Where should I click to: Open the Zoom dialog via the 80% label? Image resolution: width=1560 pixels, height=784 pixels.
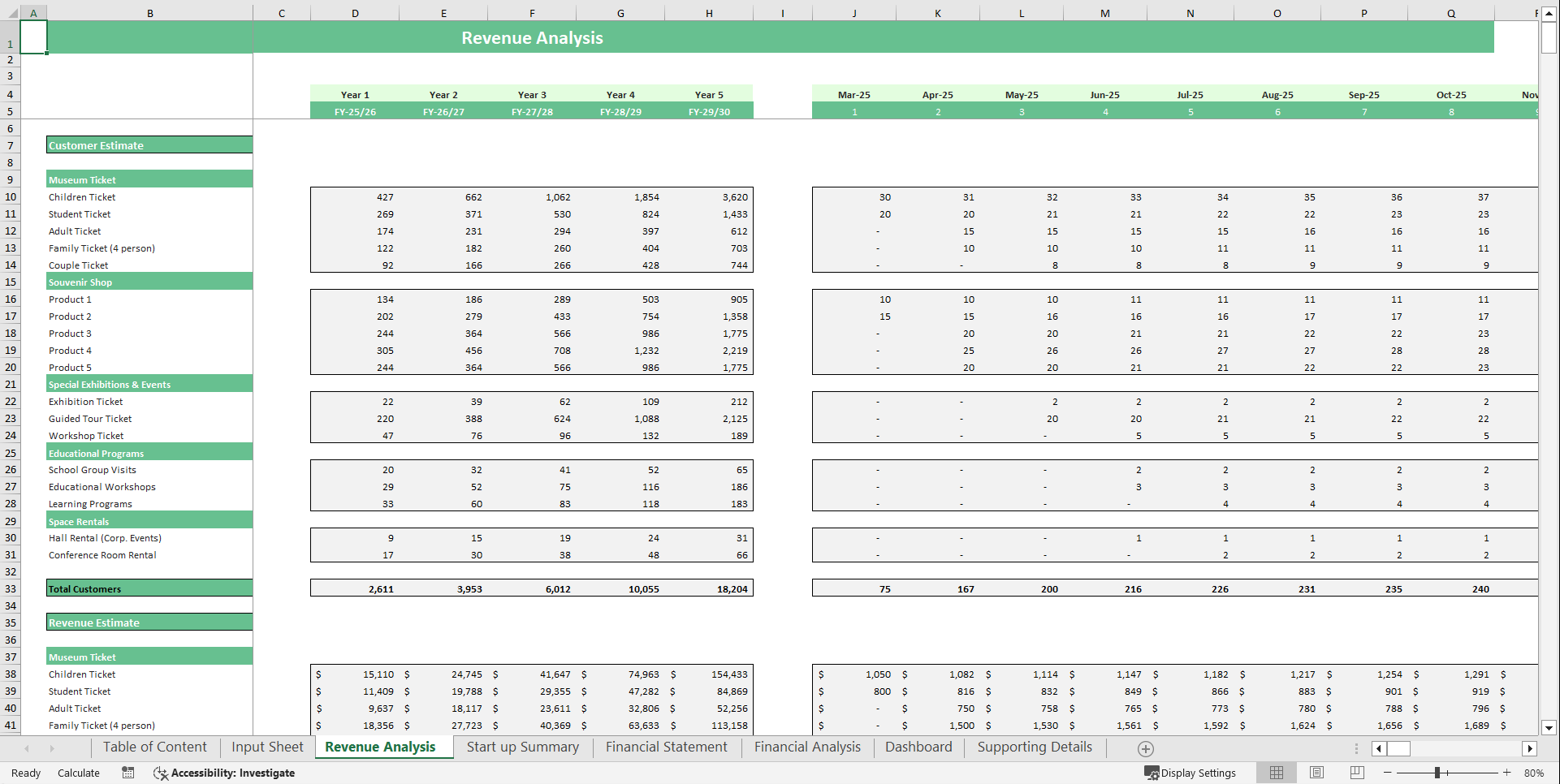tap(1533, 773)
